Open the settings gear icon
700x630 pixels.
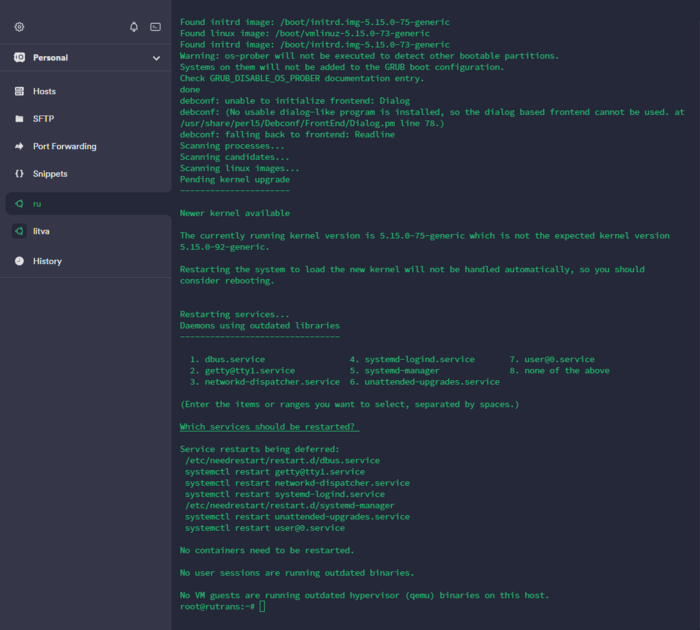(x=19, y=27)
